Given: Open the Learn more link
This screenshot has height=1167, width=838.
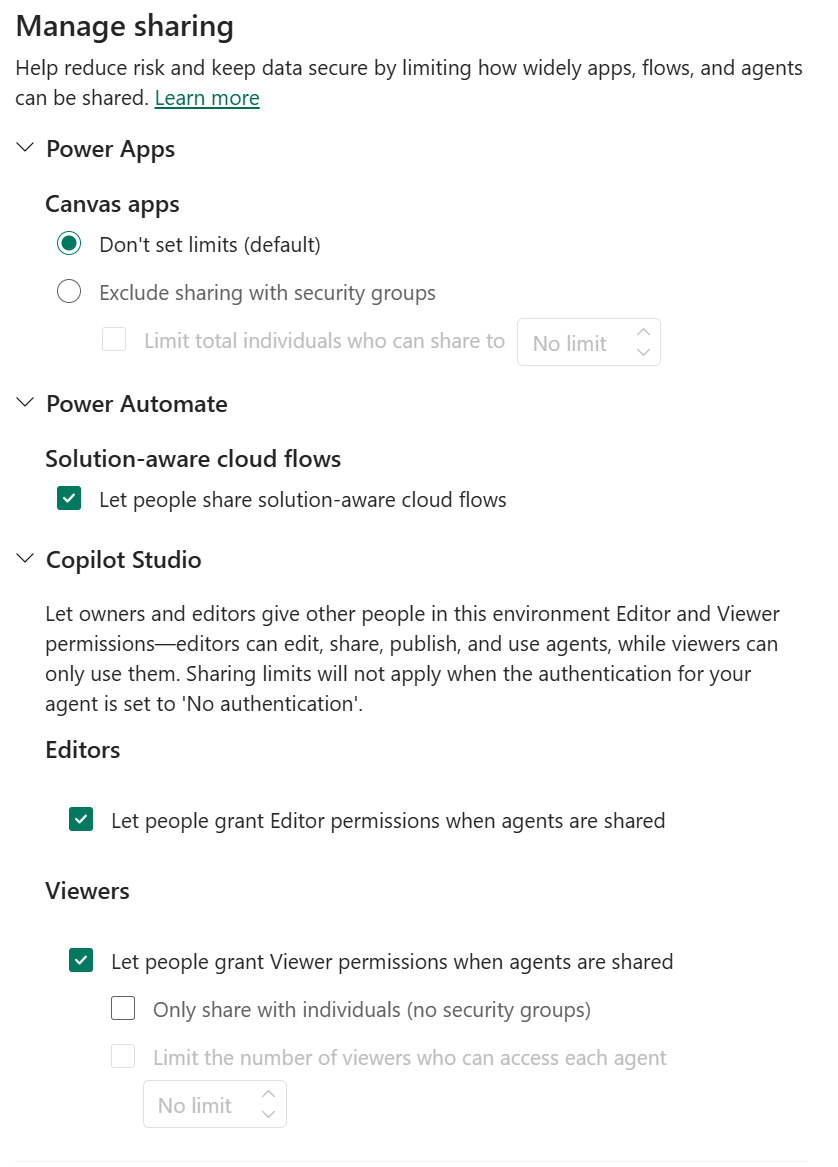Looking at the screenshot, I should click(x=206, y=97).
